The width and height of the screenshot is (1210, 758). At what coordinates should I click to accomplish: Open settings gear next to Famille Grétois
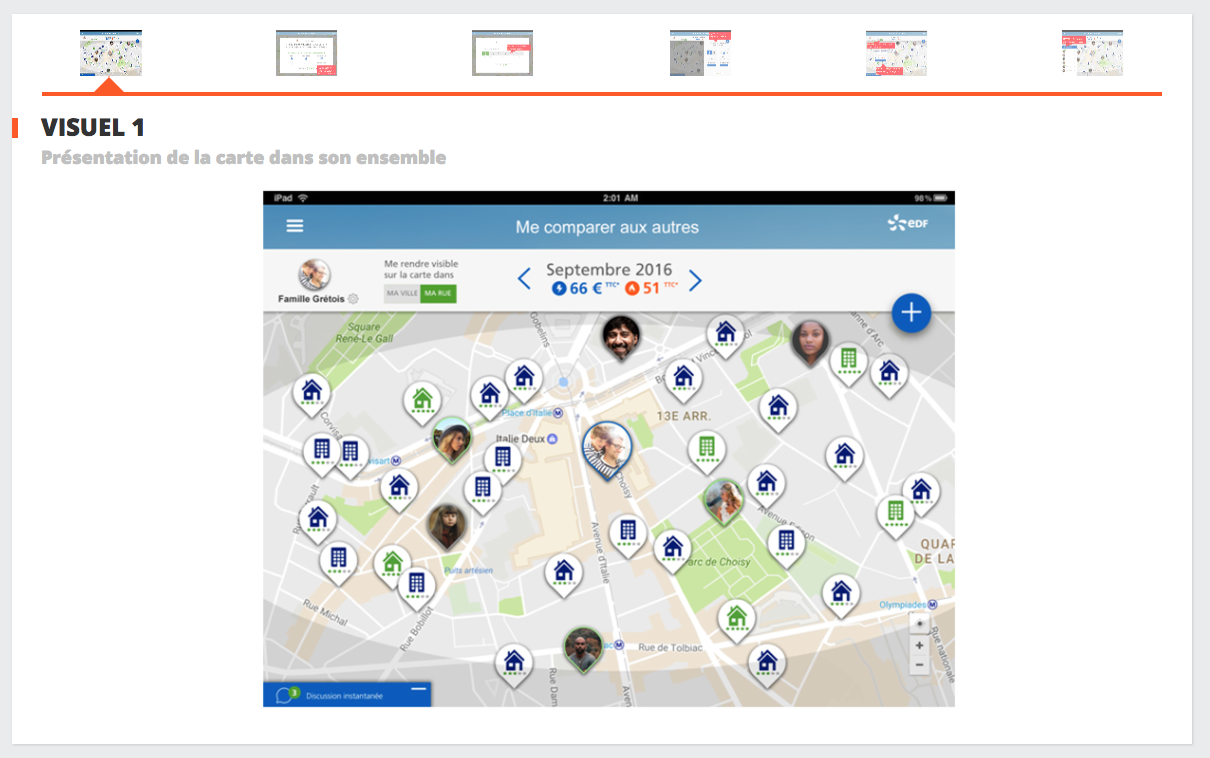click(x=353, y=299)
